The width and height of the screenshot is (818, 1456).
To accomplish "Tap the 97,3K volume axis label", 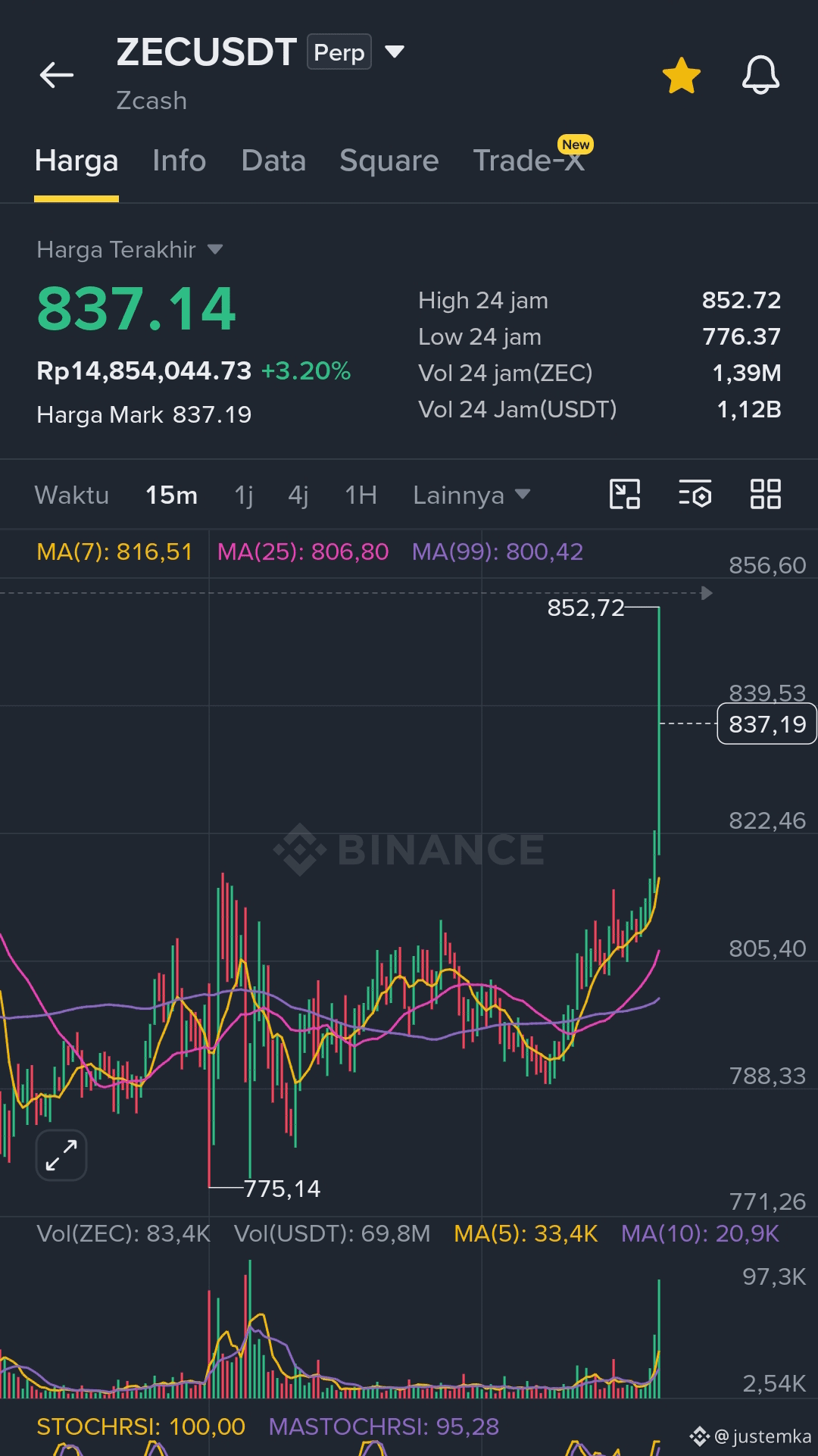I will [774, 1276].
